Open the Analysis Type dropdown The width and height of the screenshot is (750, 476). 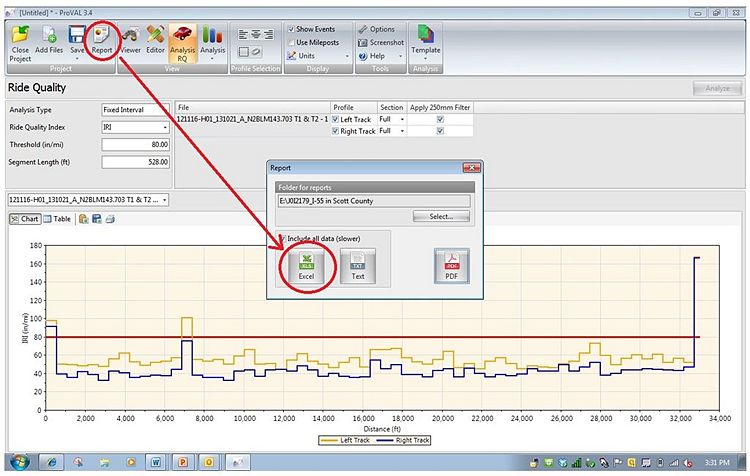[135, 110]
